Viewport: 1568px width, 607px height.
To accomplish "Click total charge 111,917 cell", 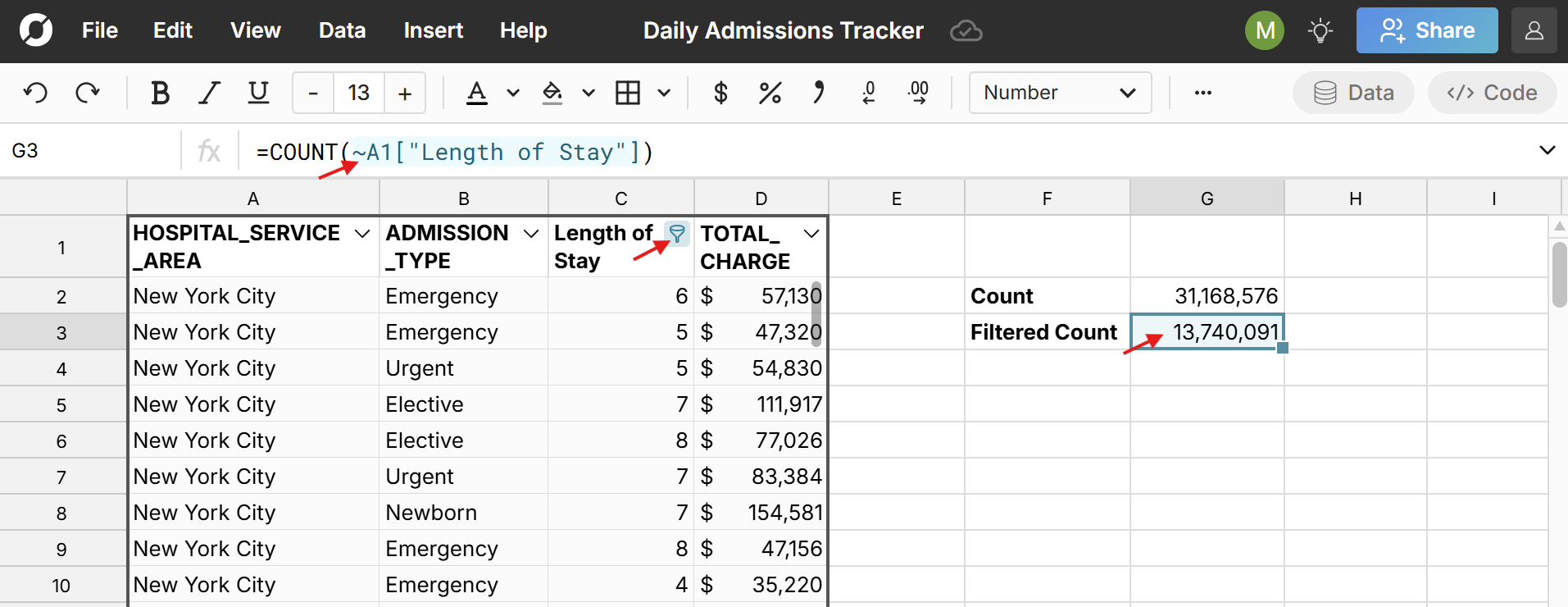I will coord(761,404).
